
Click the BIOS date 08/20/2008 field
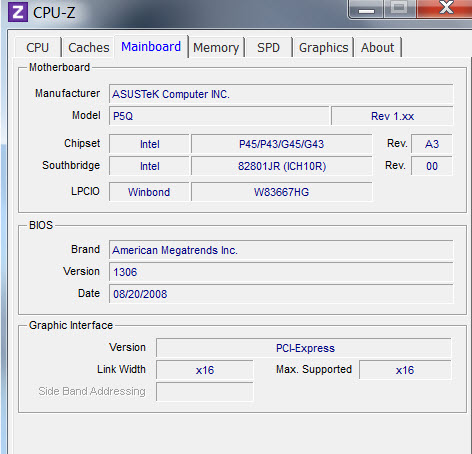click(x=281, y=294)
